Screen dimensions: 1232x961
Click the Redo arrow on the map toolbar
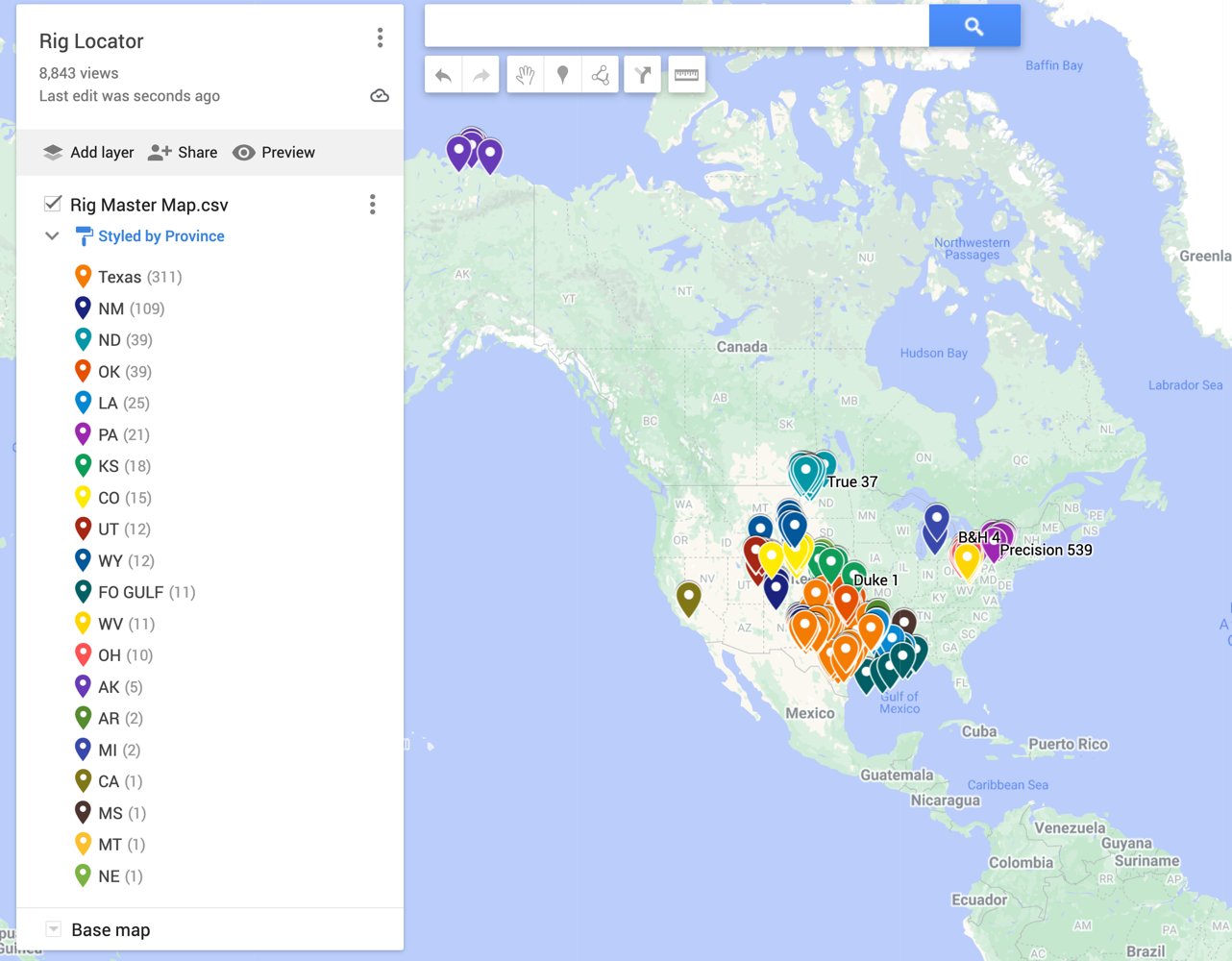[480, 74]
